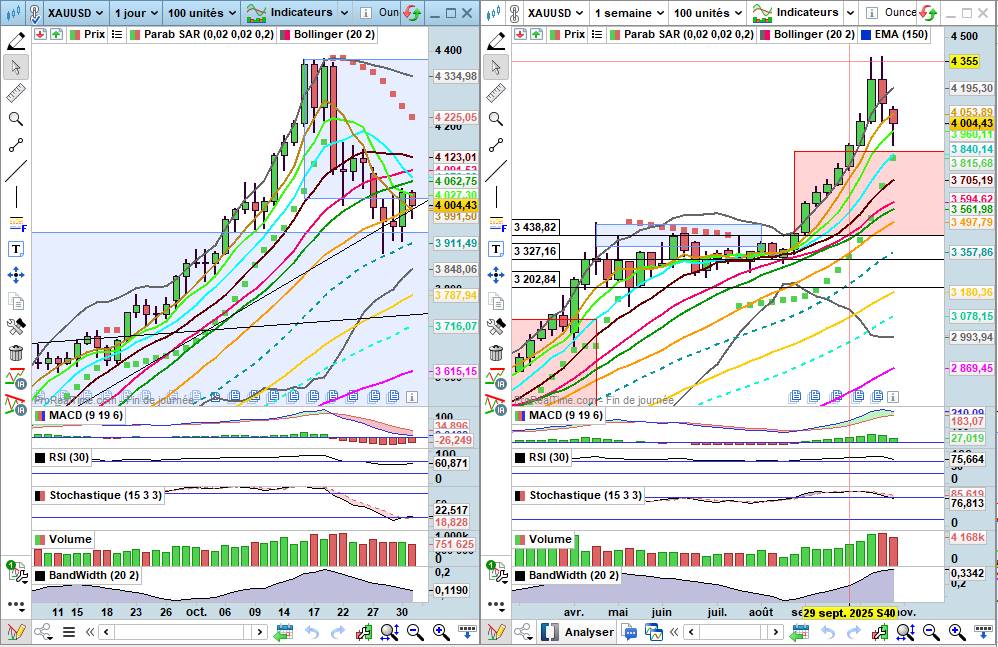
Task: Click the share icon in right chart bottom bar
Action: coord(524,632)
